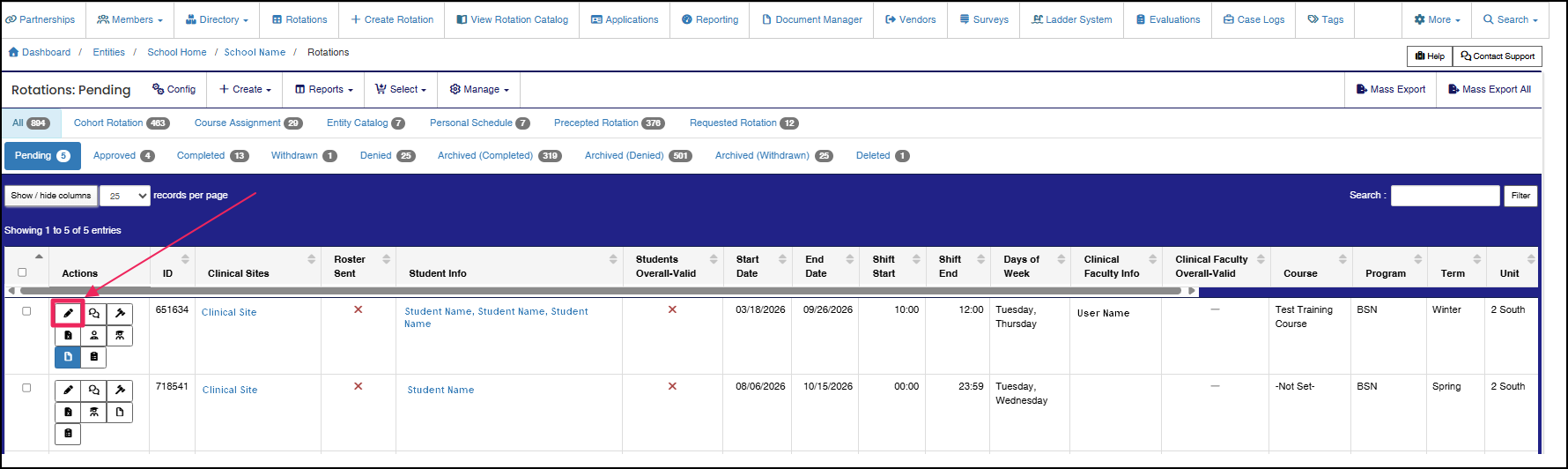1568x469 pixels.
Task: Expand the top Search dropdown
Action: tap(1510, 19)
